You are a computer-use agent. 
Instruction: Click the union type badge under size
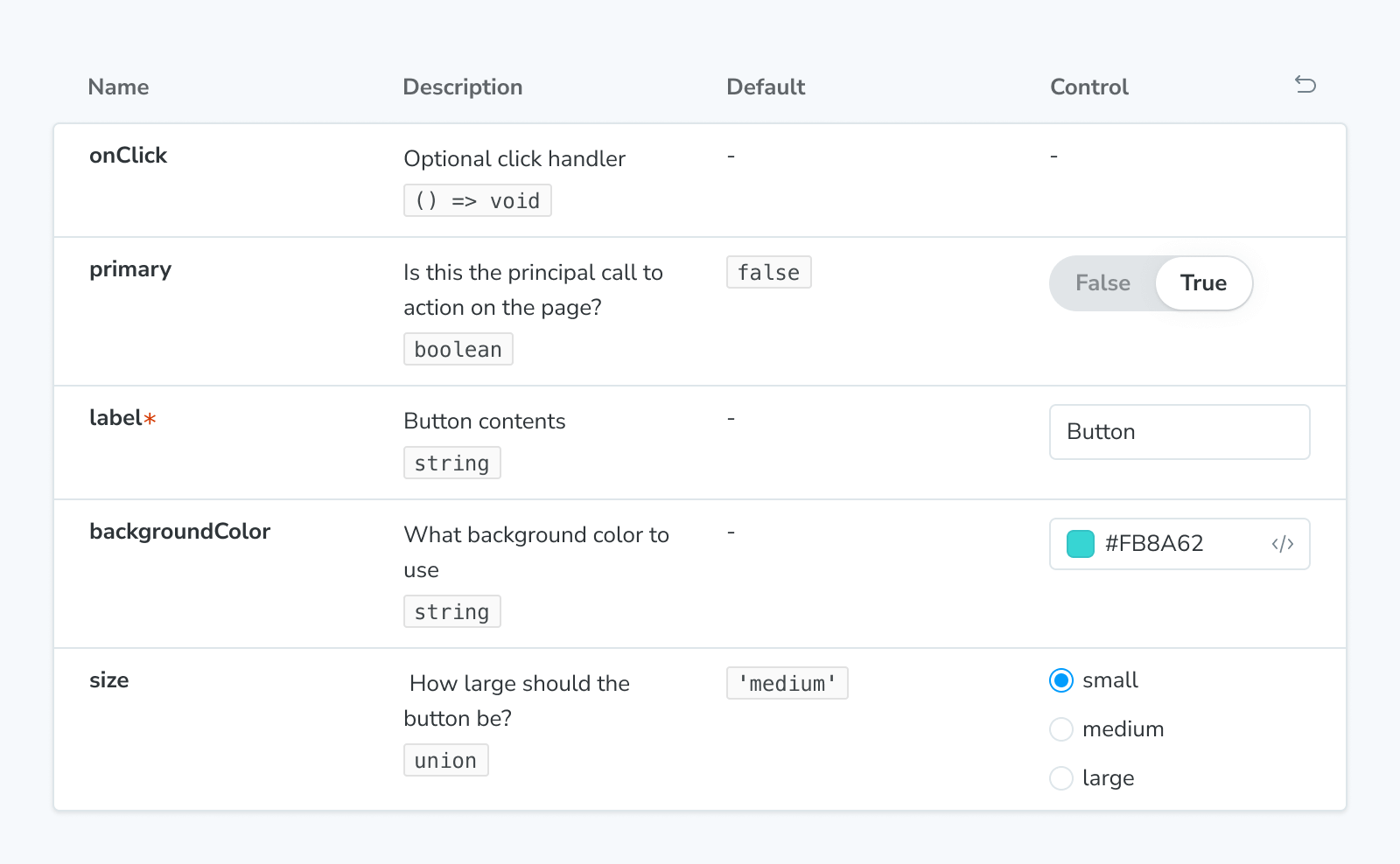click(x=445, y=759)
